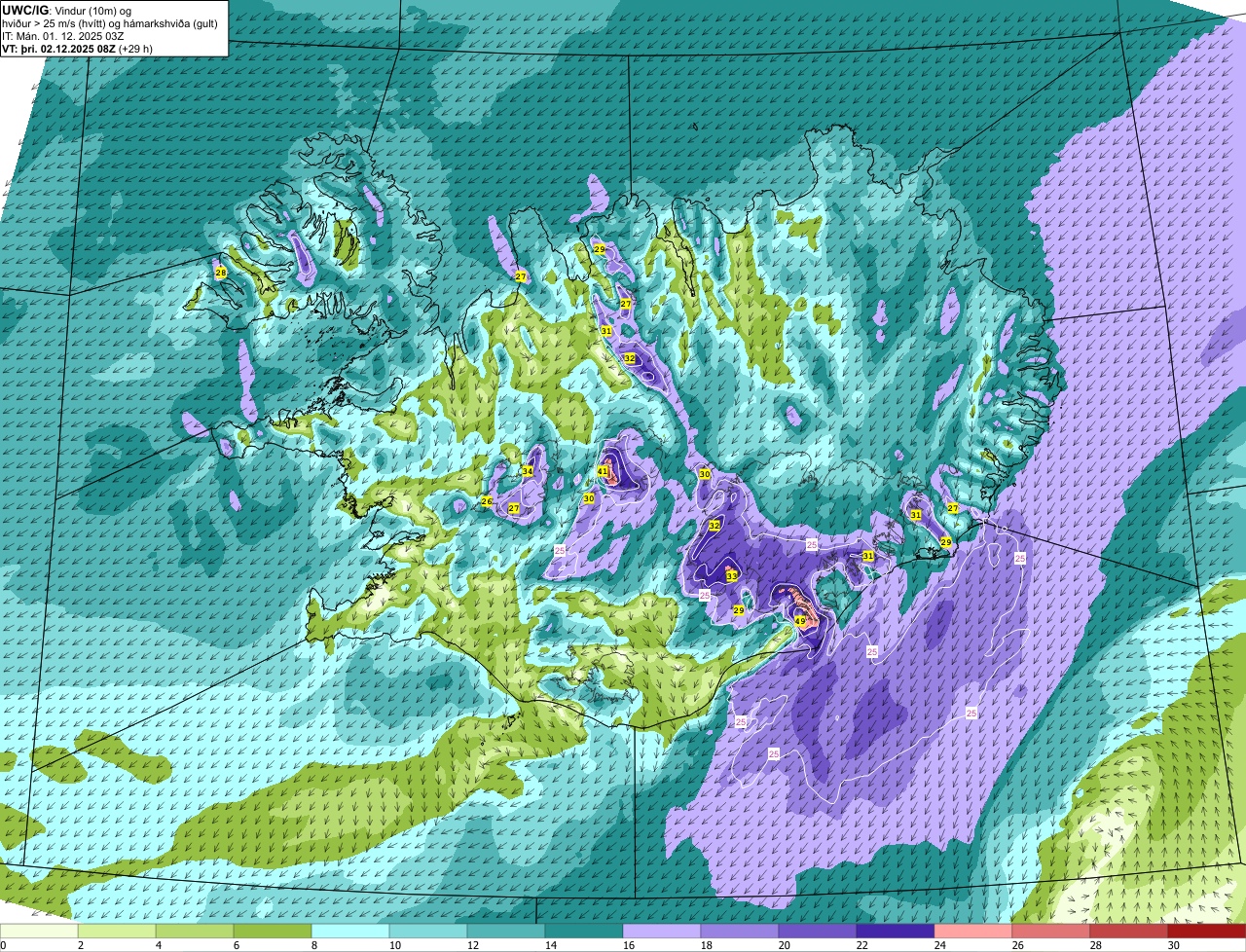The image size is (1246, 952).
Task: Click the 10–12 m/s legend color swatch
Action: point(428,931)
